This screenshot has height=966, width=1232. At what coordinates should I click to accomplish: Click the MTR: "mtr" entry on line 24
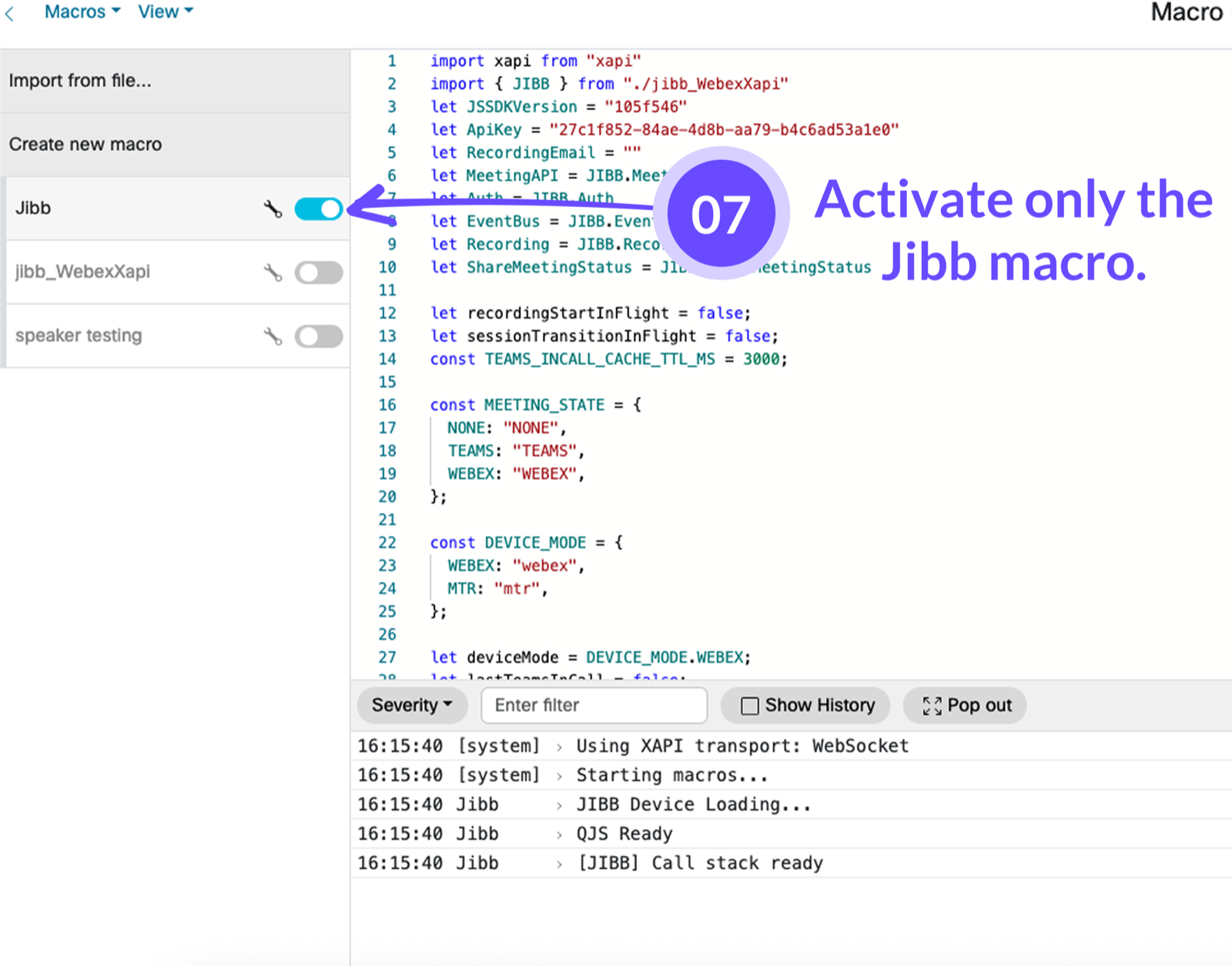(497, 589)
